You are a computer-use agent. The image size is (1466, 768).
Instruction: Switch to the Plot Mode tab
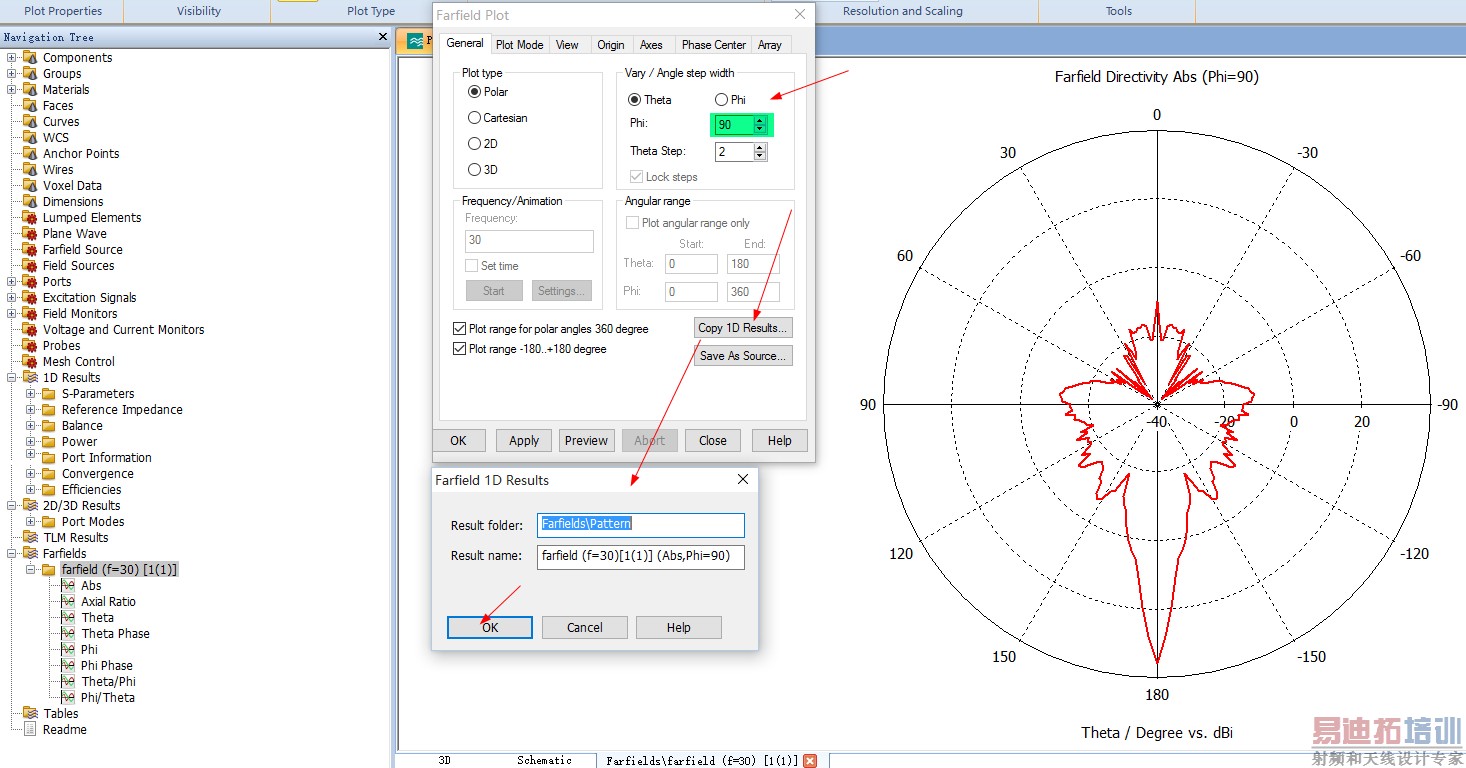(x=519, y=45)
